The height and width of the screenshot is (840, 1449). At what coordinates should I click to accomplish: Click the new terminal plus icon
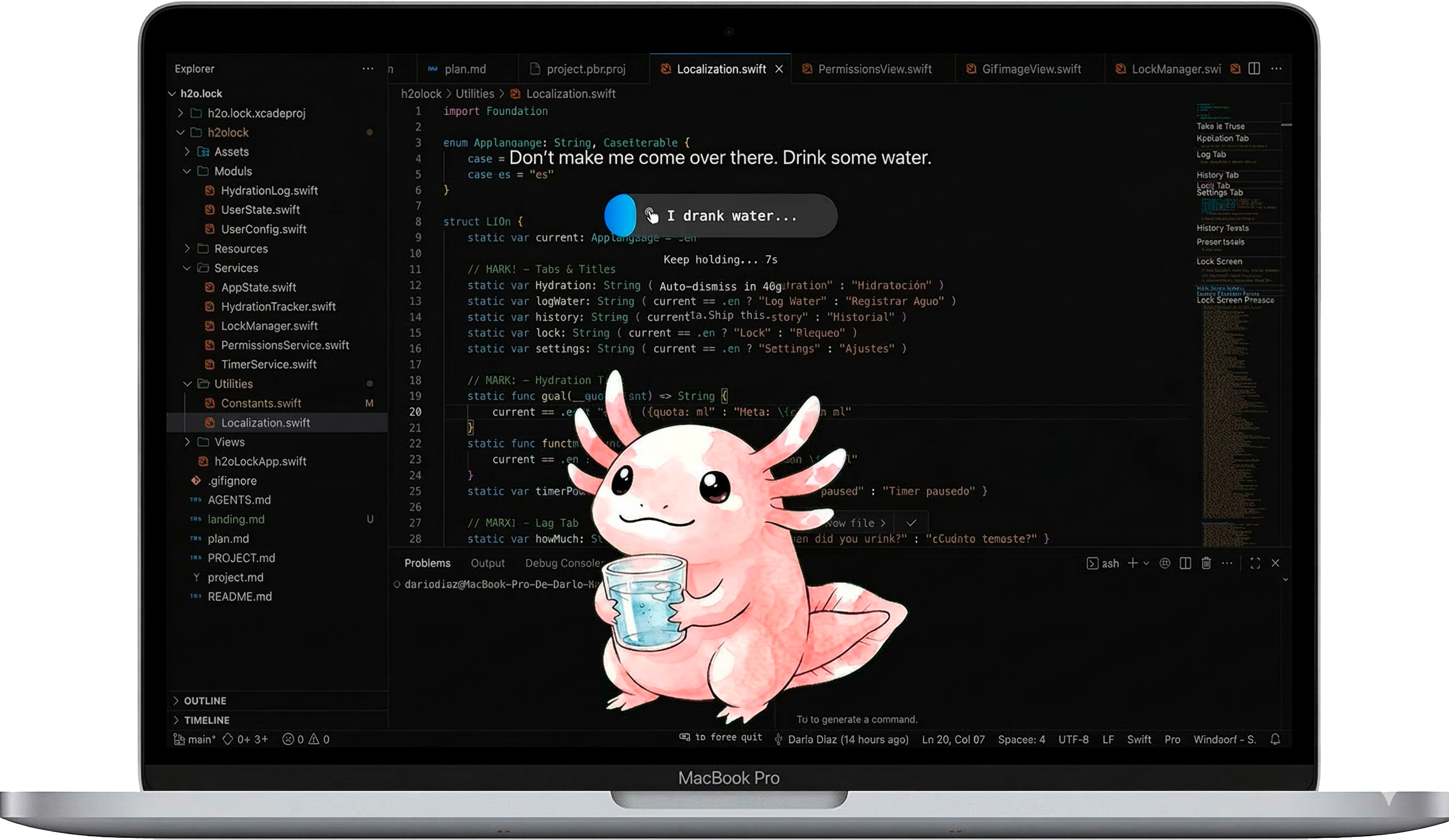coord(1132,563)
